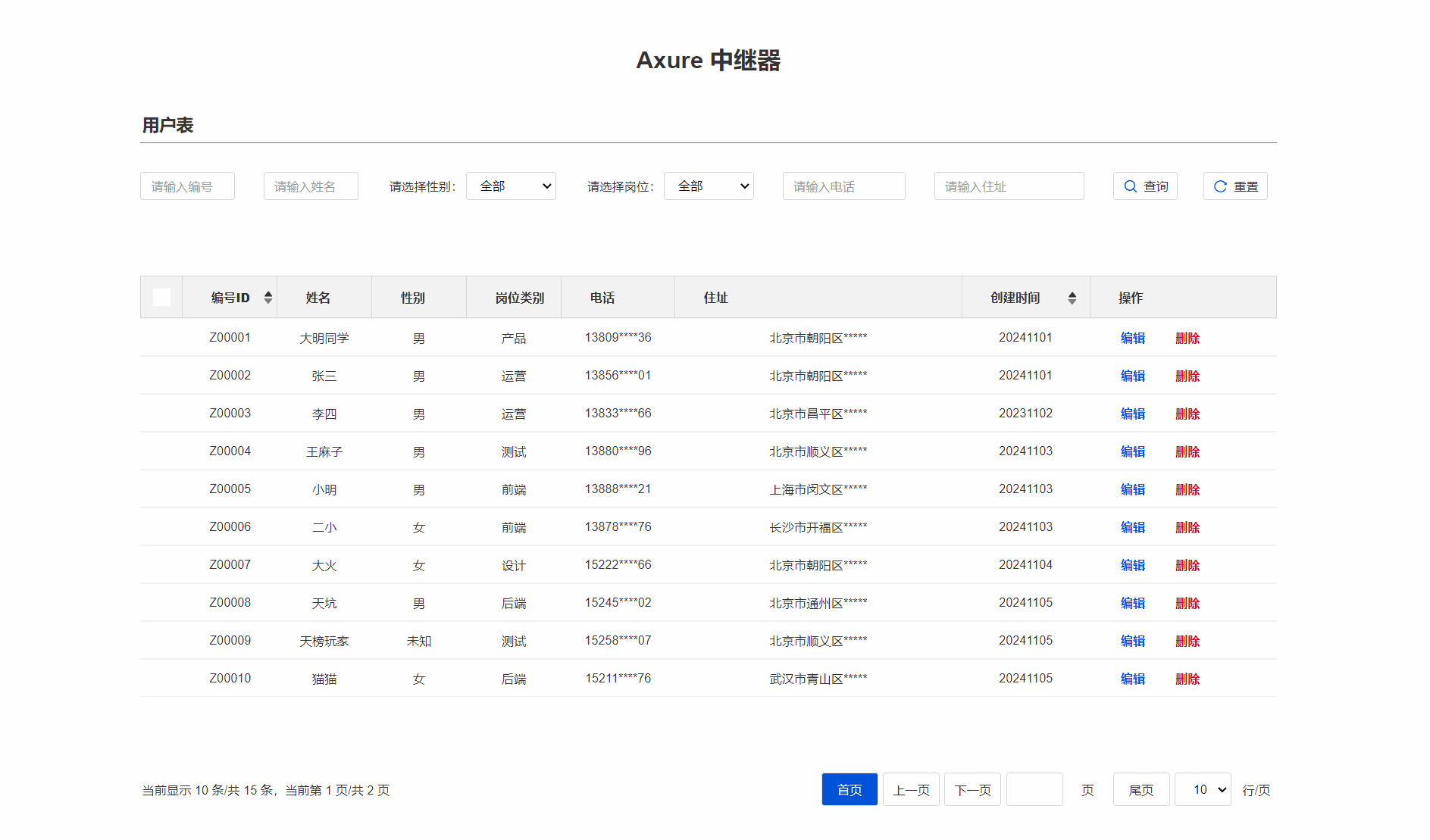
Task: Click 编辑 for user 张三
Action: click(x=1132, y=376)
